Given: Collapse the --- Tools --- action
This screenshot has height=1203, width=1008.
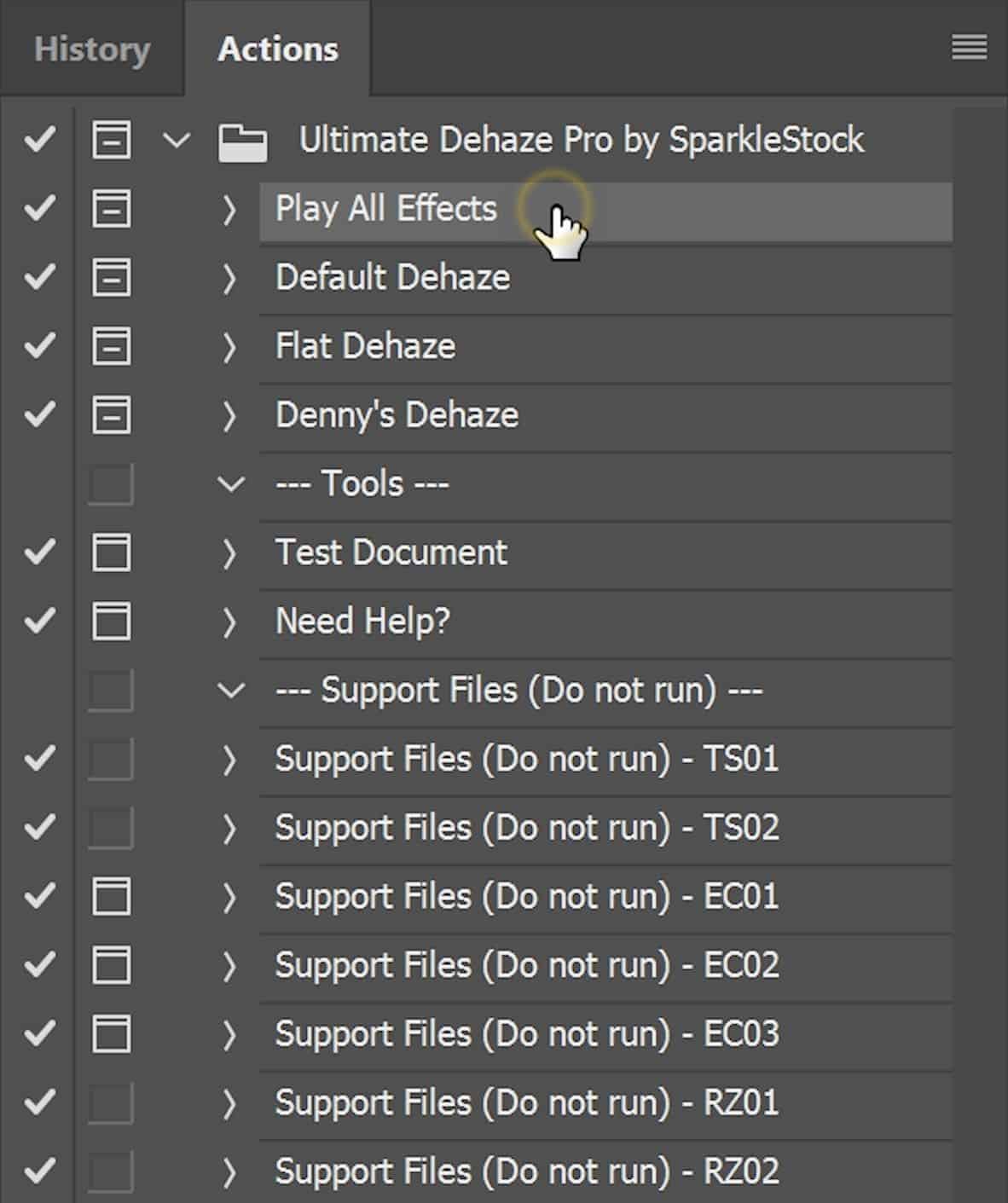Looking at the screenshot, I should pyautogui.click(x=231, y=484).
